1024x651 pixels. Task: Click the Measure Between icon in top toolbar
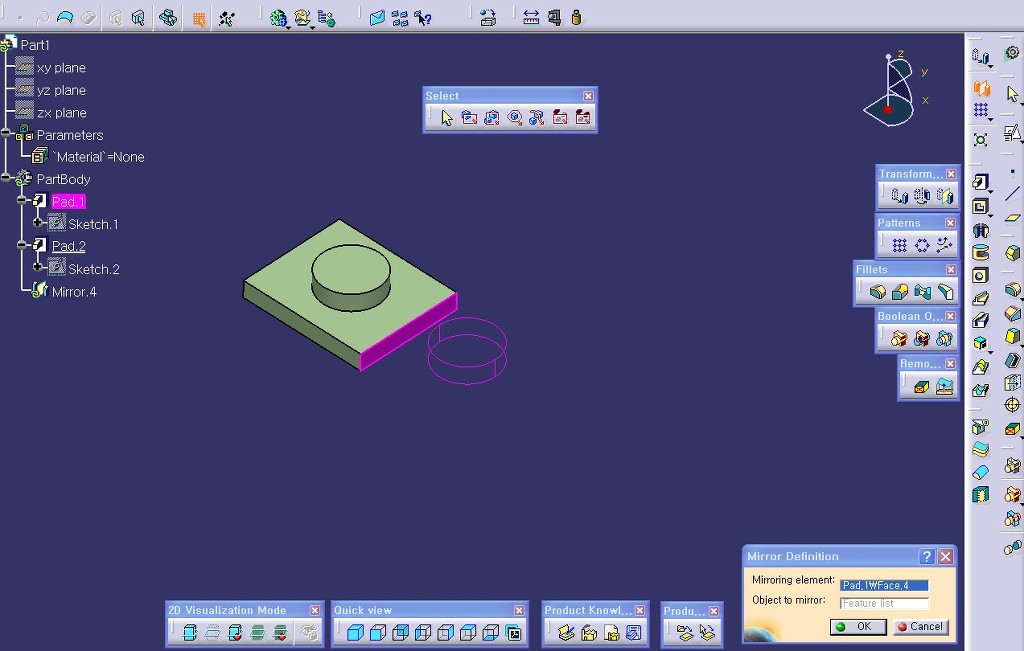coord(531,17)
